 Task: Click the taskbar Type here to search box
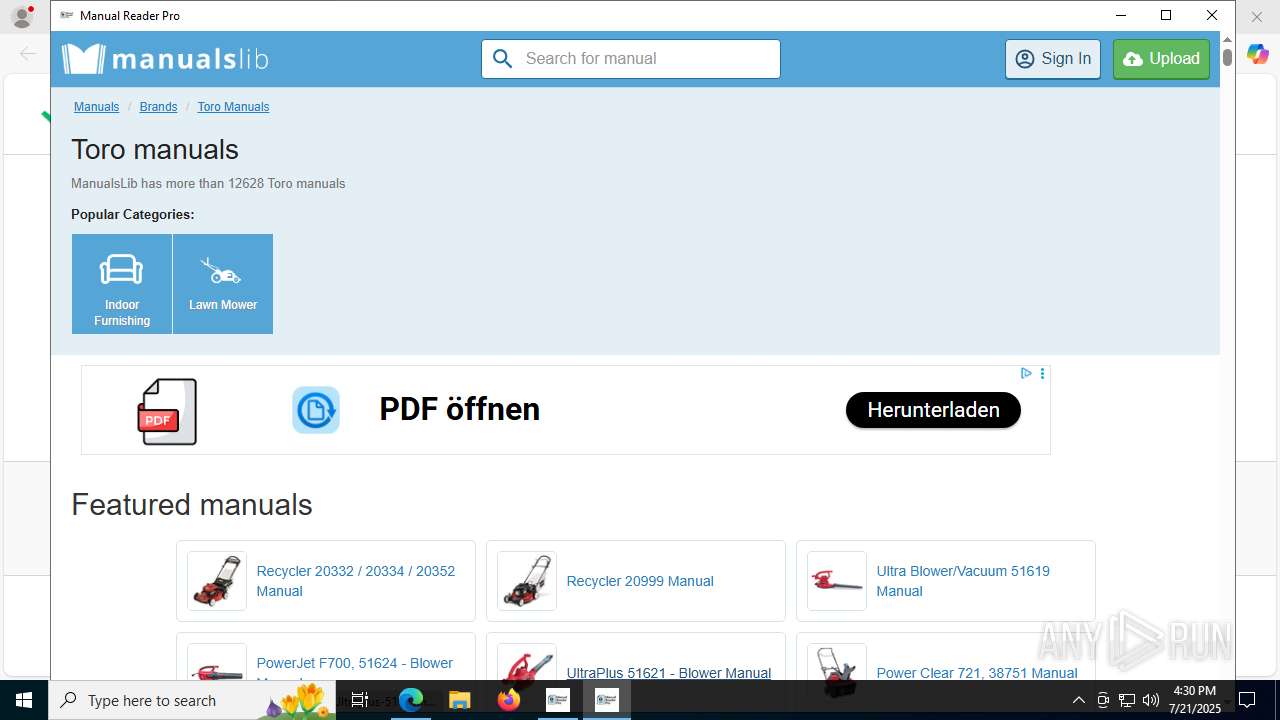tap(194, 700)
